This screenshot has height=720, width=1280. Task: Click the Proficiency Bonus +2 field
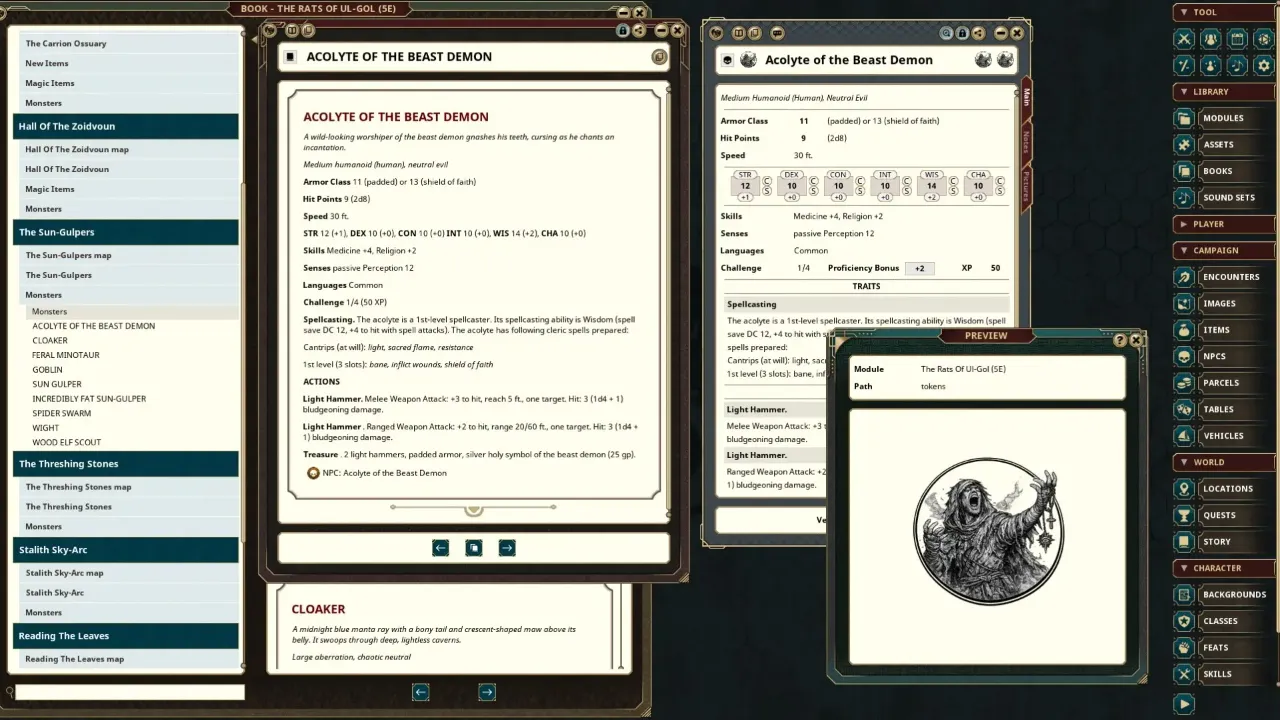(919, 268)
